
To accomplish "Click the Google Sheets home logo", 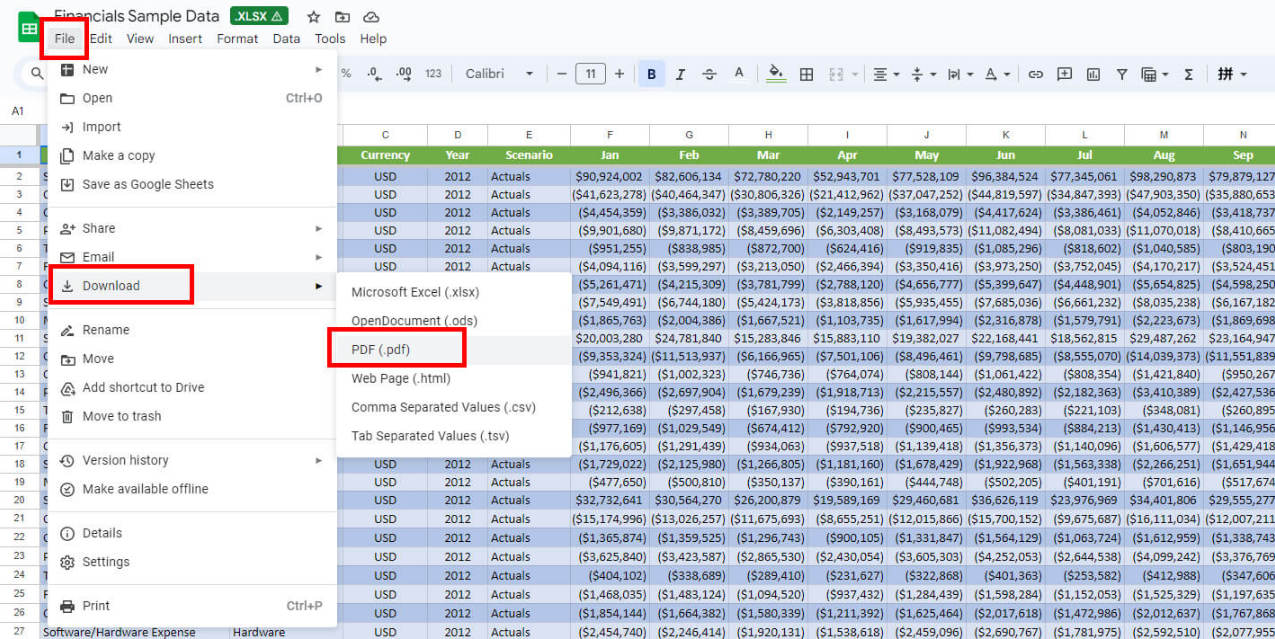I will point(27,28).
